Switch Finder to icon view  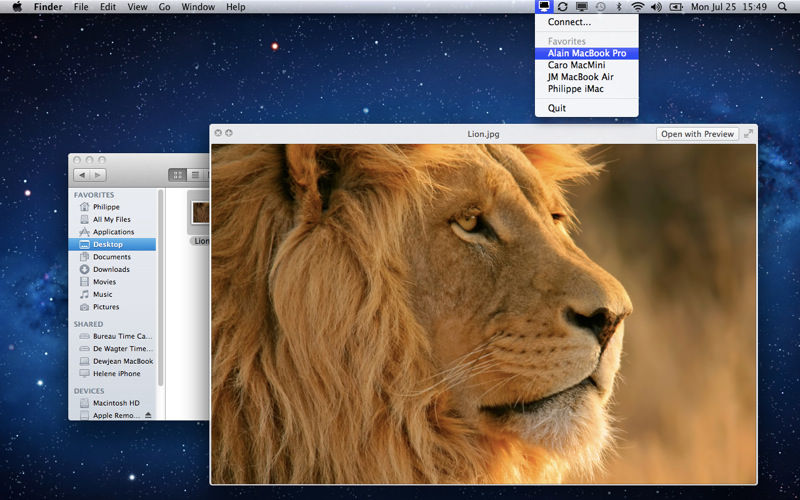click(178, 175)
